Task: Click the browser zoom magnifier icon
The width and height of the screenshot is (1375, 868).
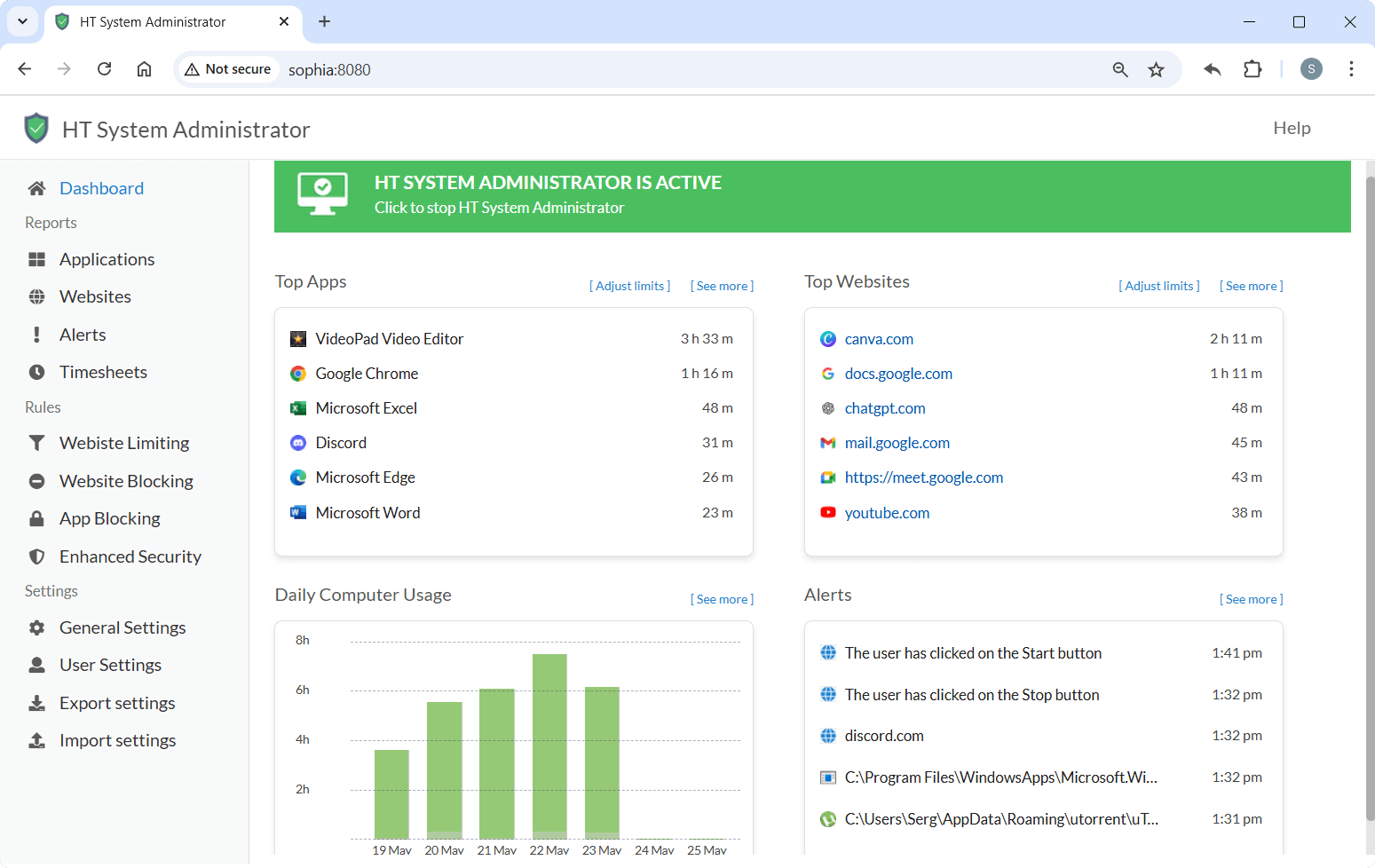Action: point(1120,69)
